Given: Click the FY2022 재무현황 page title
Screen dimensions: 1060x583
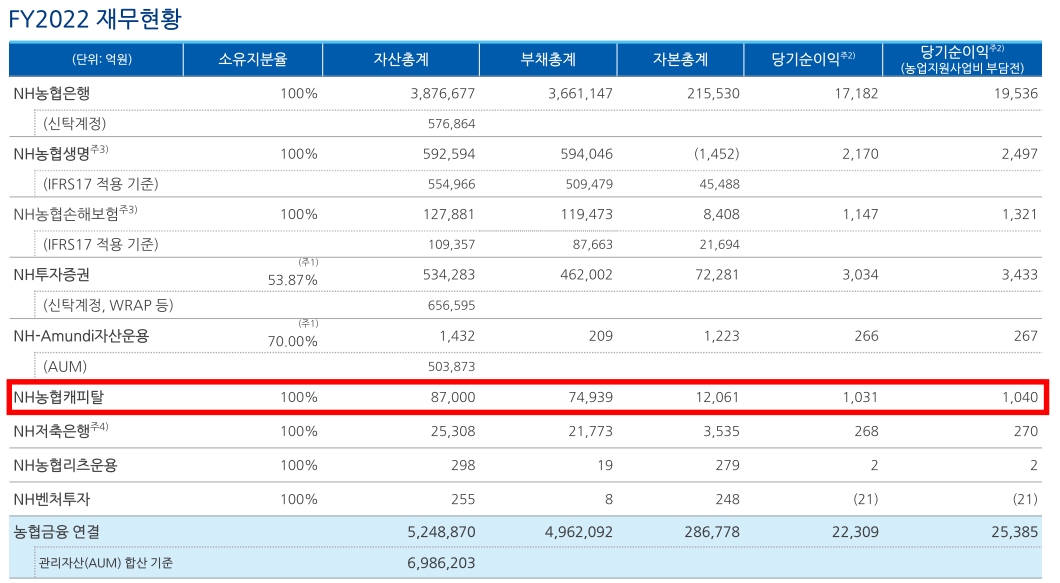Looking at the screenshot, I should click(95, 16).
